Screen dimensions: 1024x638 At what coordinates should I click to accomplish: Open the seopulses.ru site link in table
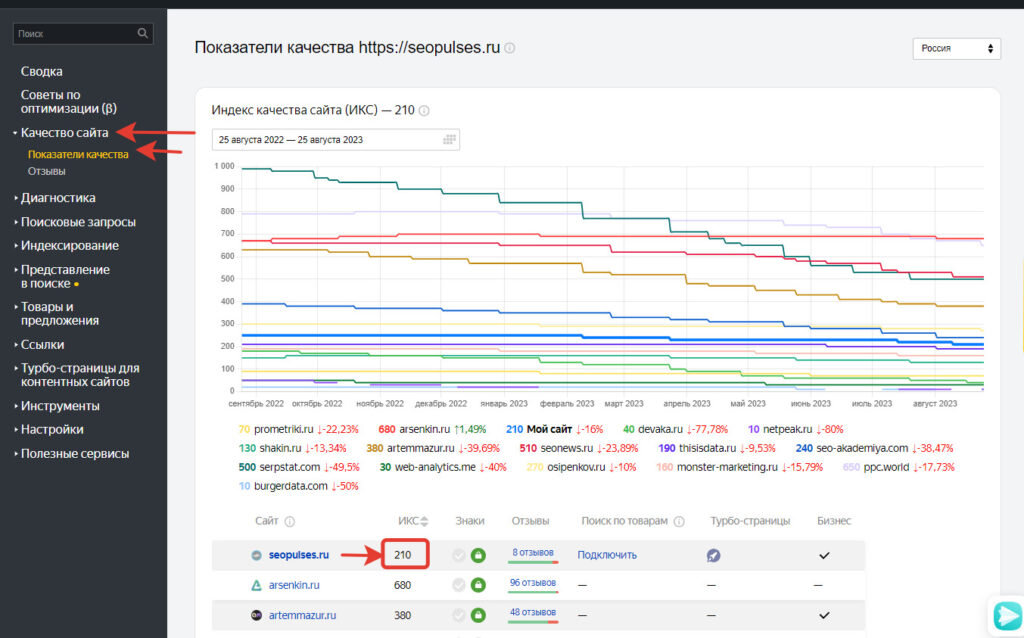(x=298, y=555)
